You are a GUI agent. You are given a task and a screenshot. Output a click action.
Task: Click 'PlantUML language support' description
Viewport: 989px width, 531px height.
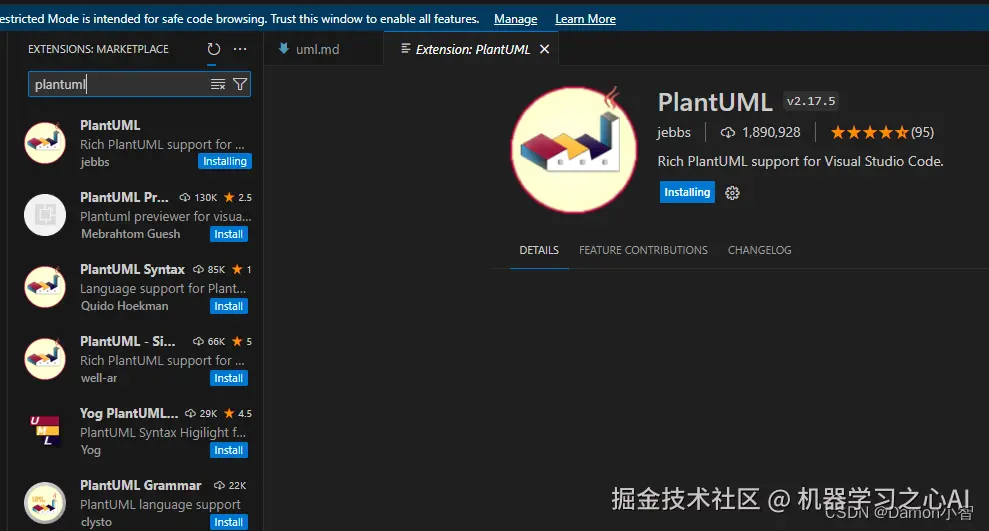160,505
